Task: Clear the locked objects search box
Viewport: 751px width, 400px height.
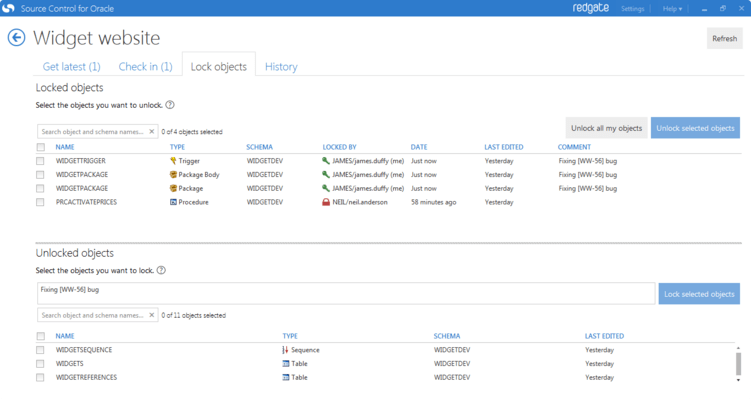Action: tap(152, 131)
